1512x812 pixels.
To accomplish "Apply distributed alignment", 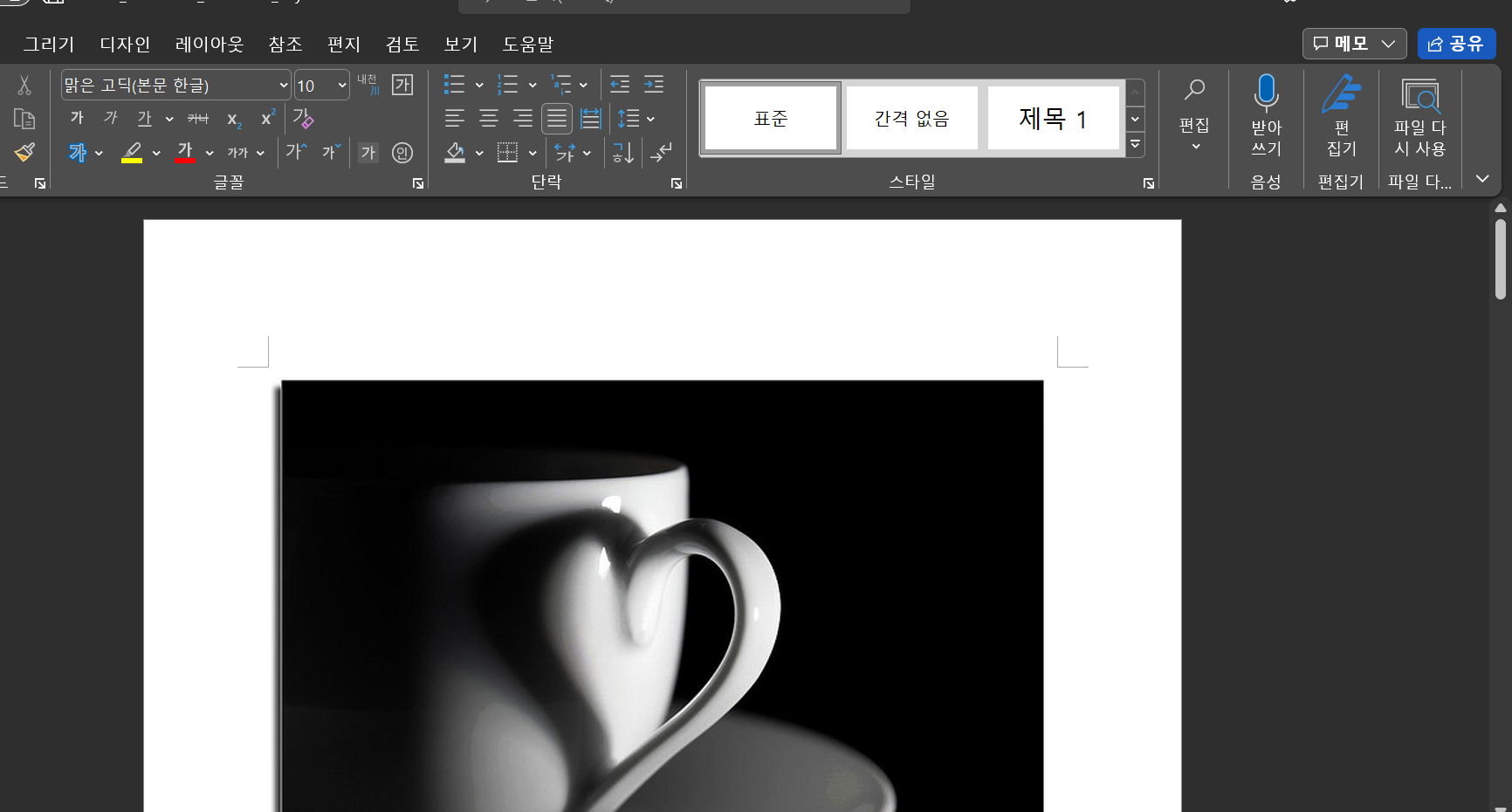I will click(591, 118).
